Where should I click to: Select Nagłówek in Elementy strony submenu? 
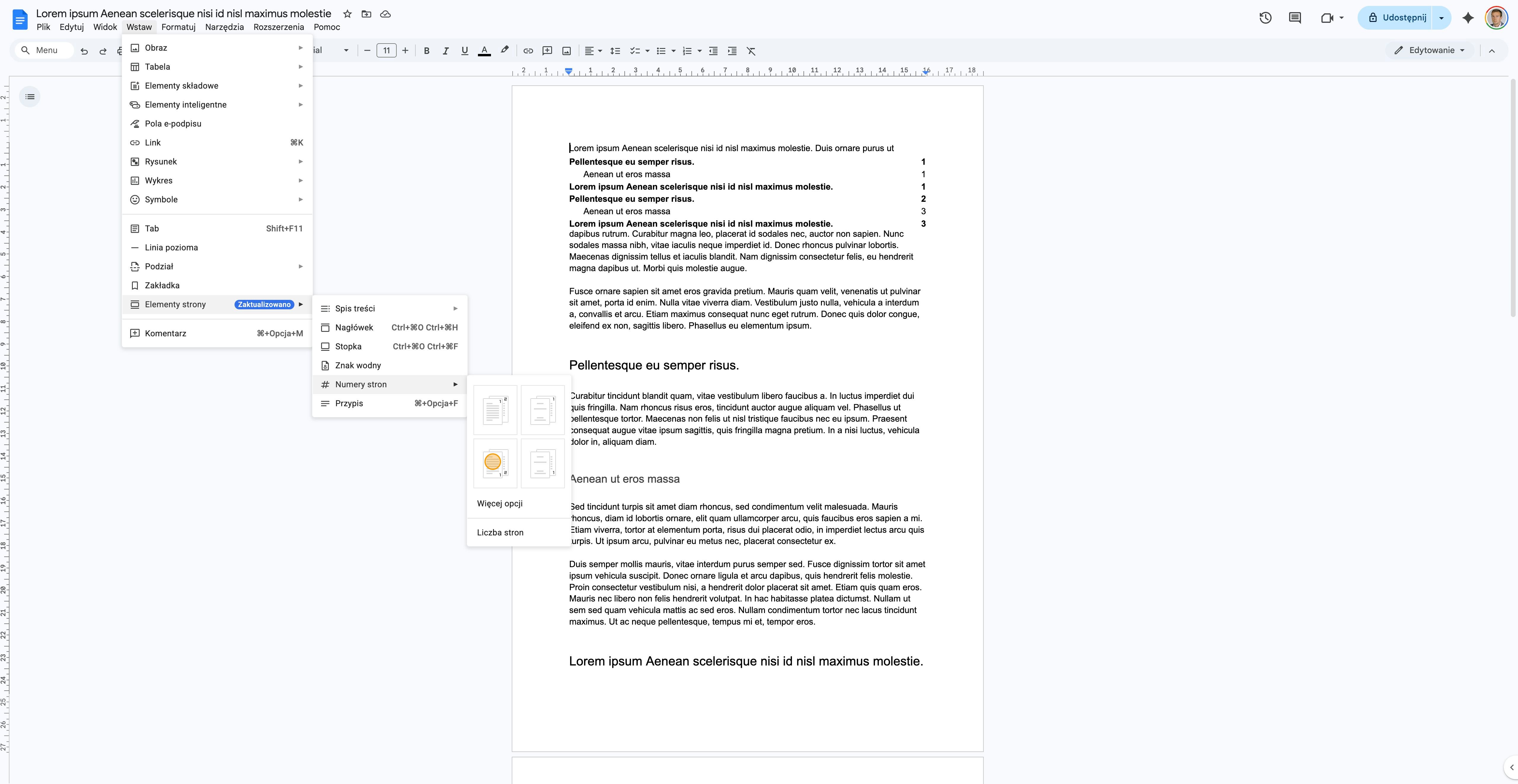coord(390,327)
